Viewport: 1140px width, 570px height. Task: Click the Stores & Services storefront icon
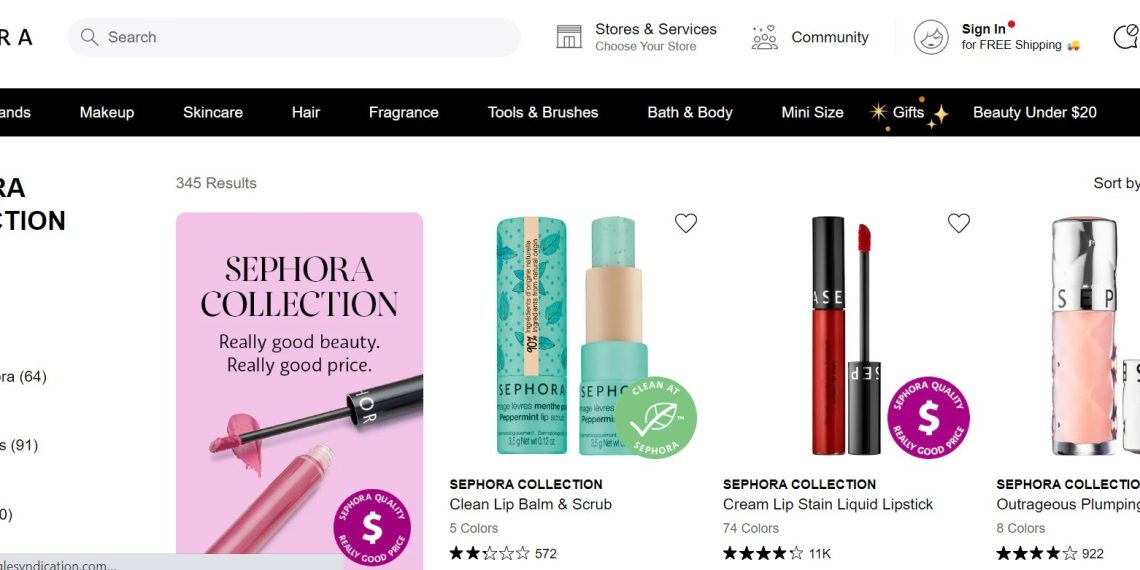(x=569, y=37)
